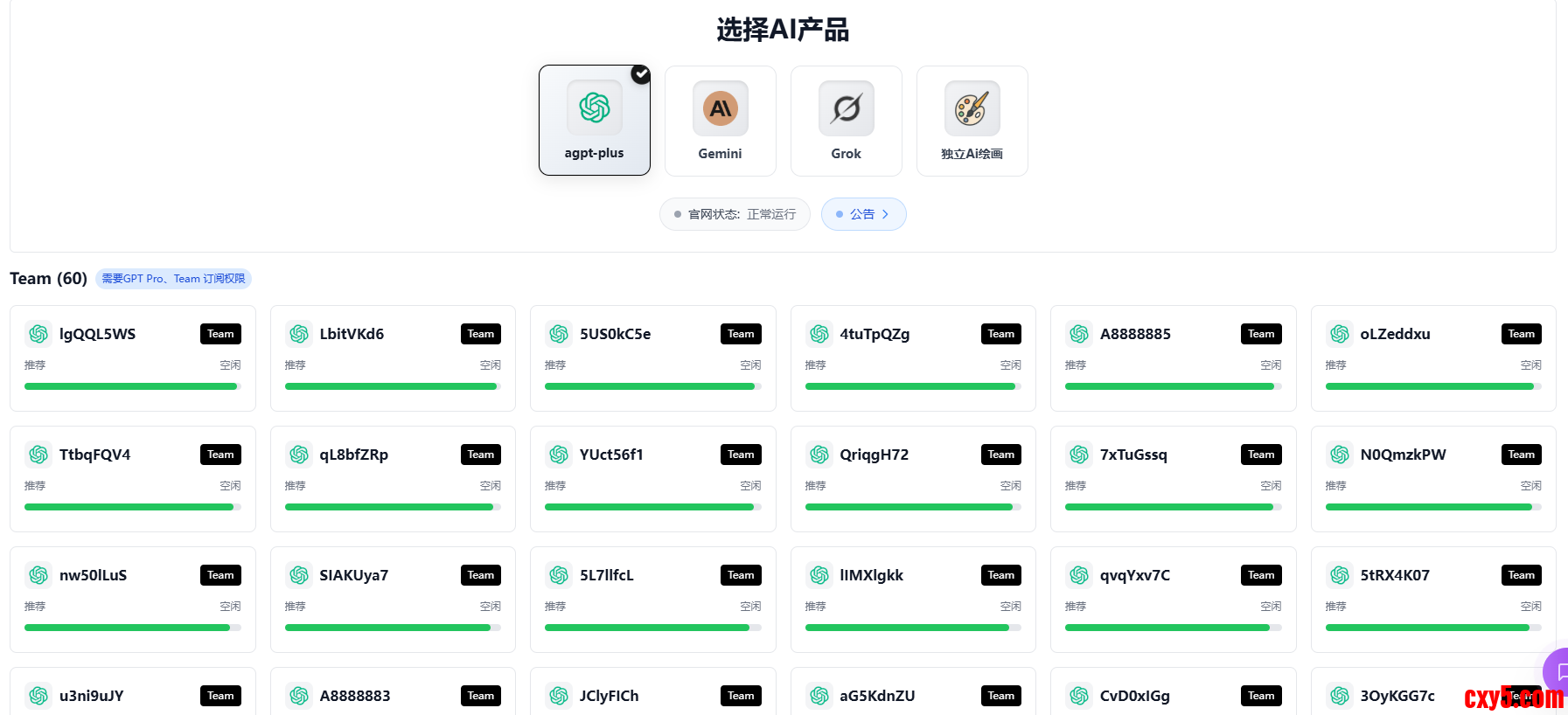The height and width of the screenshot is (715, 1568).
Task: Click the ChatGPT logo on QriqgH72 card
Action: point(819,455)
